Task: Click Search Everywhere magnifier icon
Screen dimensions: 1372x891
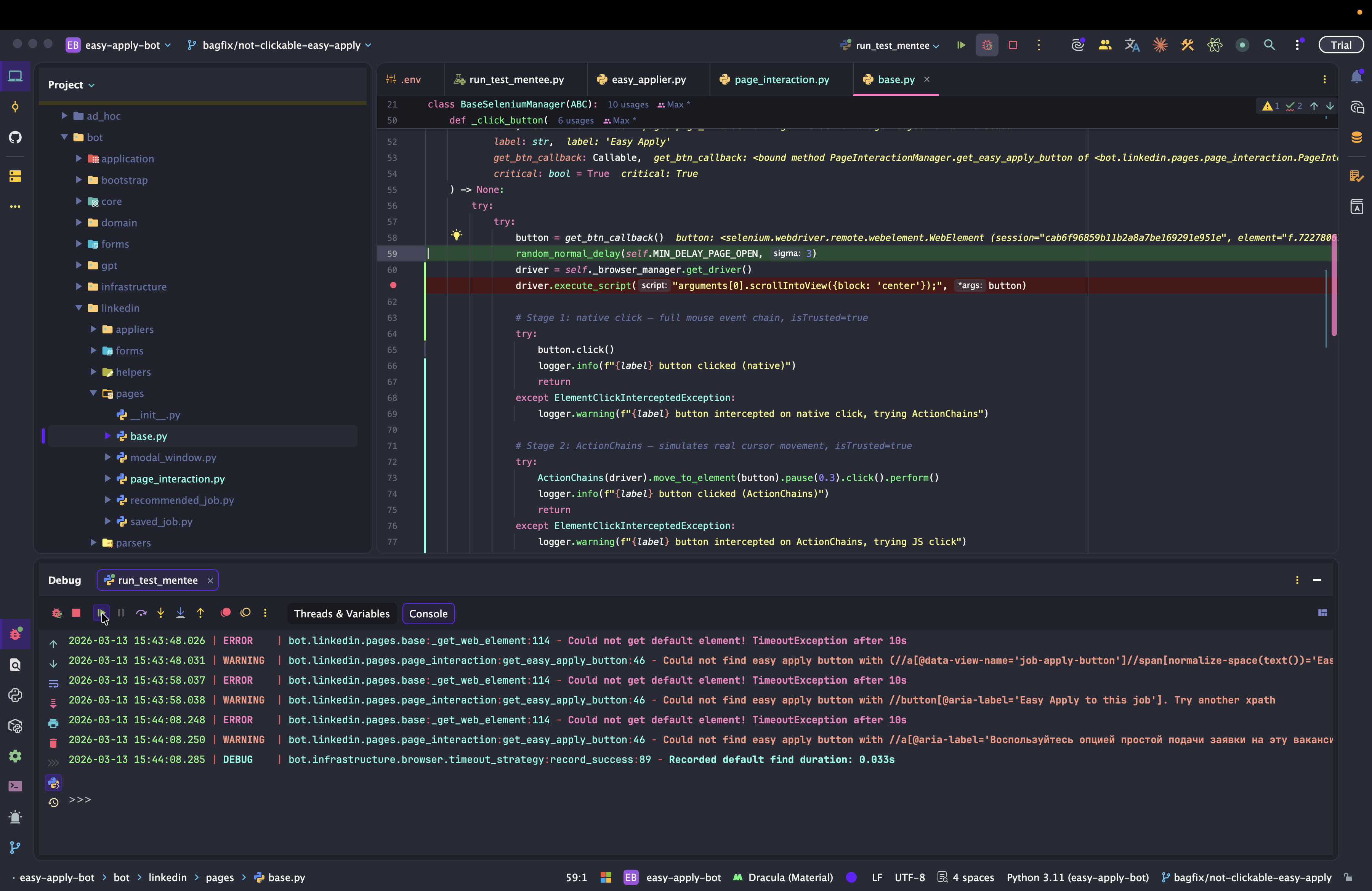Action: [x=1269, y=45]
